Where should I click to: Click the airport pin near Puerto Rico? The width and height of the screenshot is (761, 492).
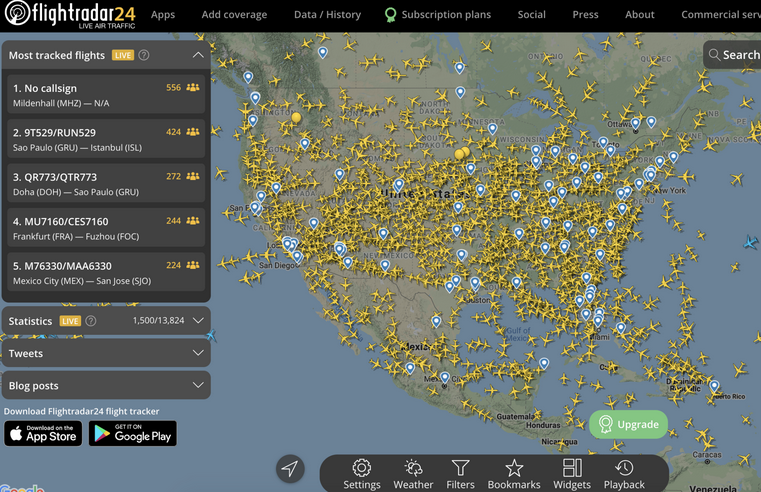click(714, 386)
